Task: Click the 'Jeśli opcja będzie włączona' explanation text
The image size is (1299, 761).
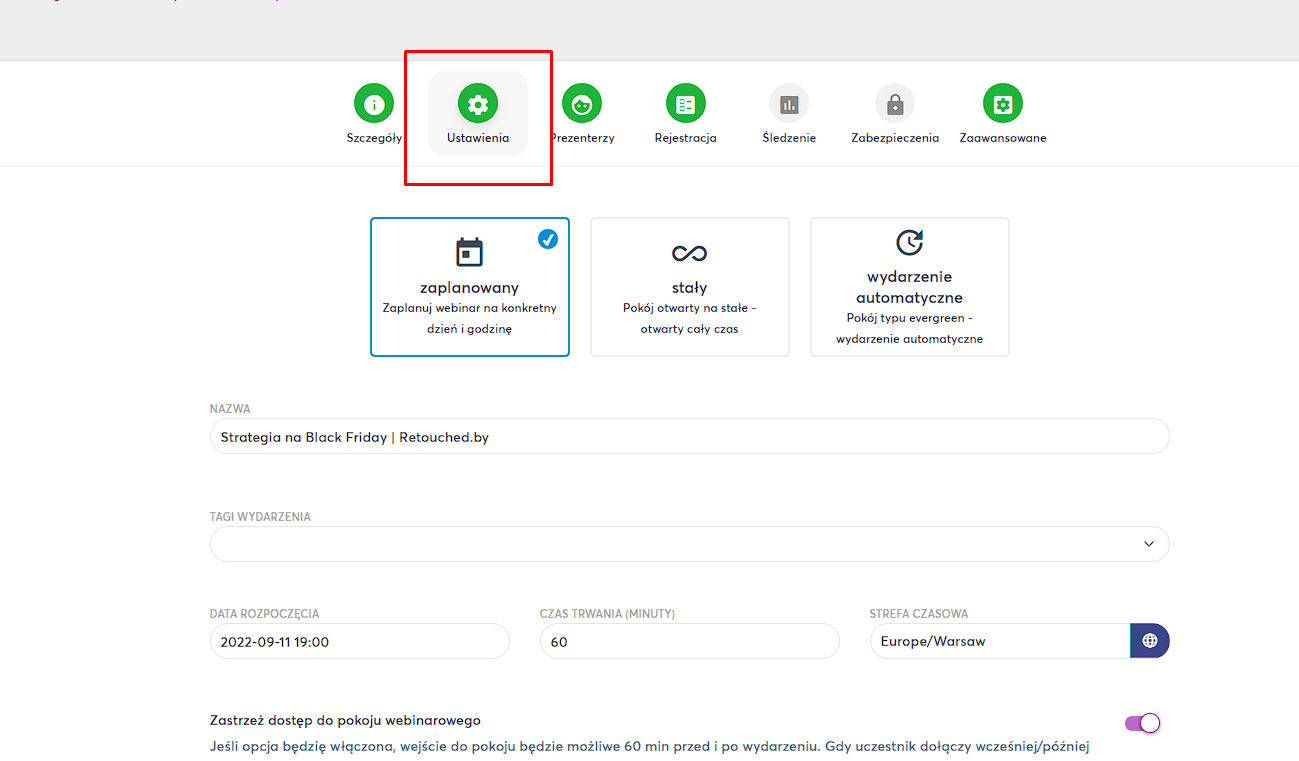Action: (649, 746)
